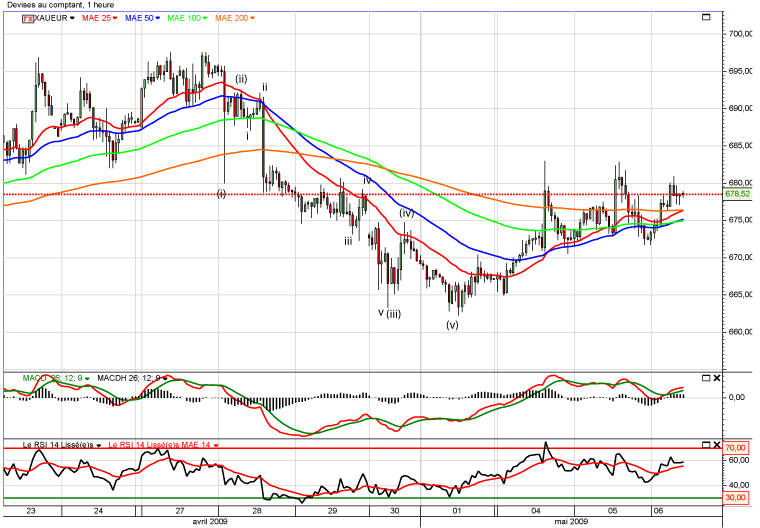Close the MACD indicator panel
Image resolution: width=760 pixels, height=528 pixels.
click(x=717, y=377)
